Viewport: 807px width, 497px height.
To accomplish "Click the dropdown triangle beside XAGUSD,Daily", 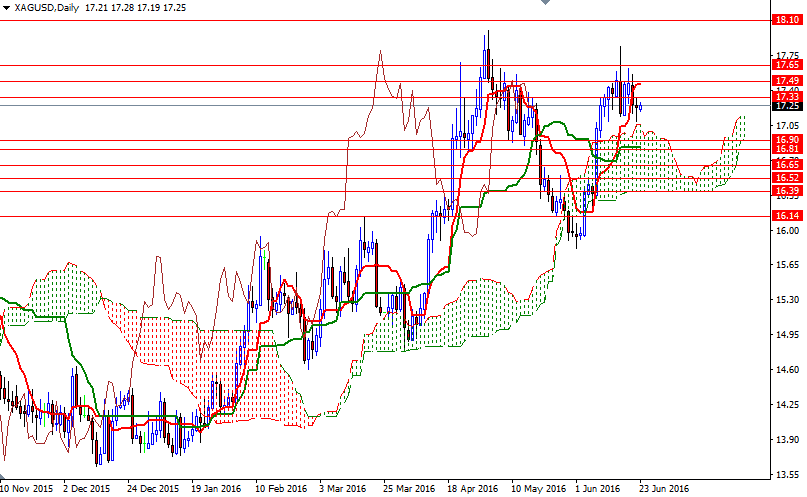I will click(x=6, y=7).
